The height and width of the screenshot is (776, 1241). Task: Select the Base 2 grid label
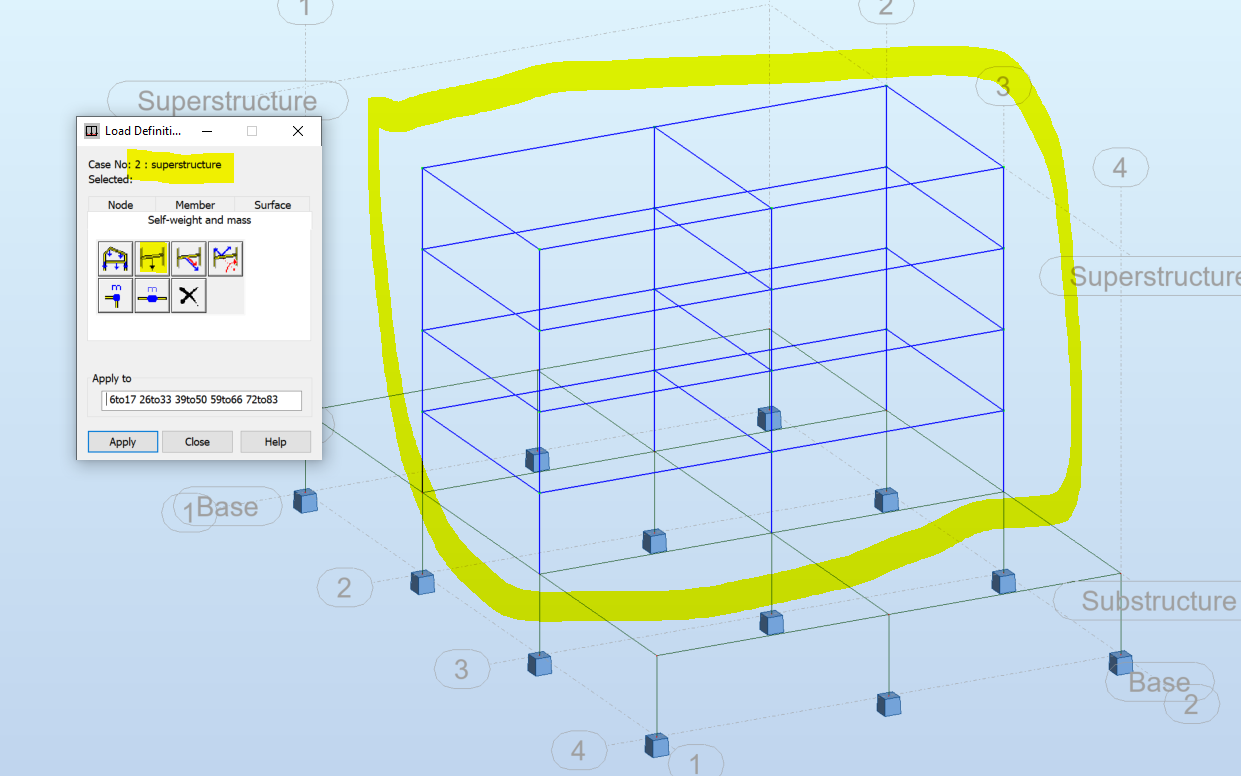(x=1160, y=682)
